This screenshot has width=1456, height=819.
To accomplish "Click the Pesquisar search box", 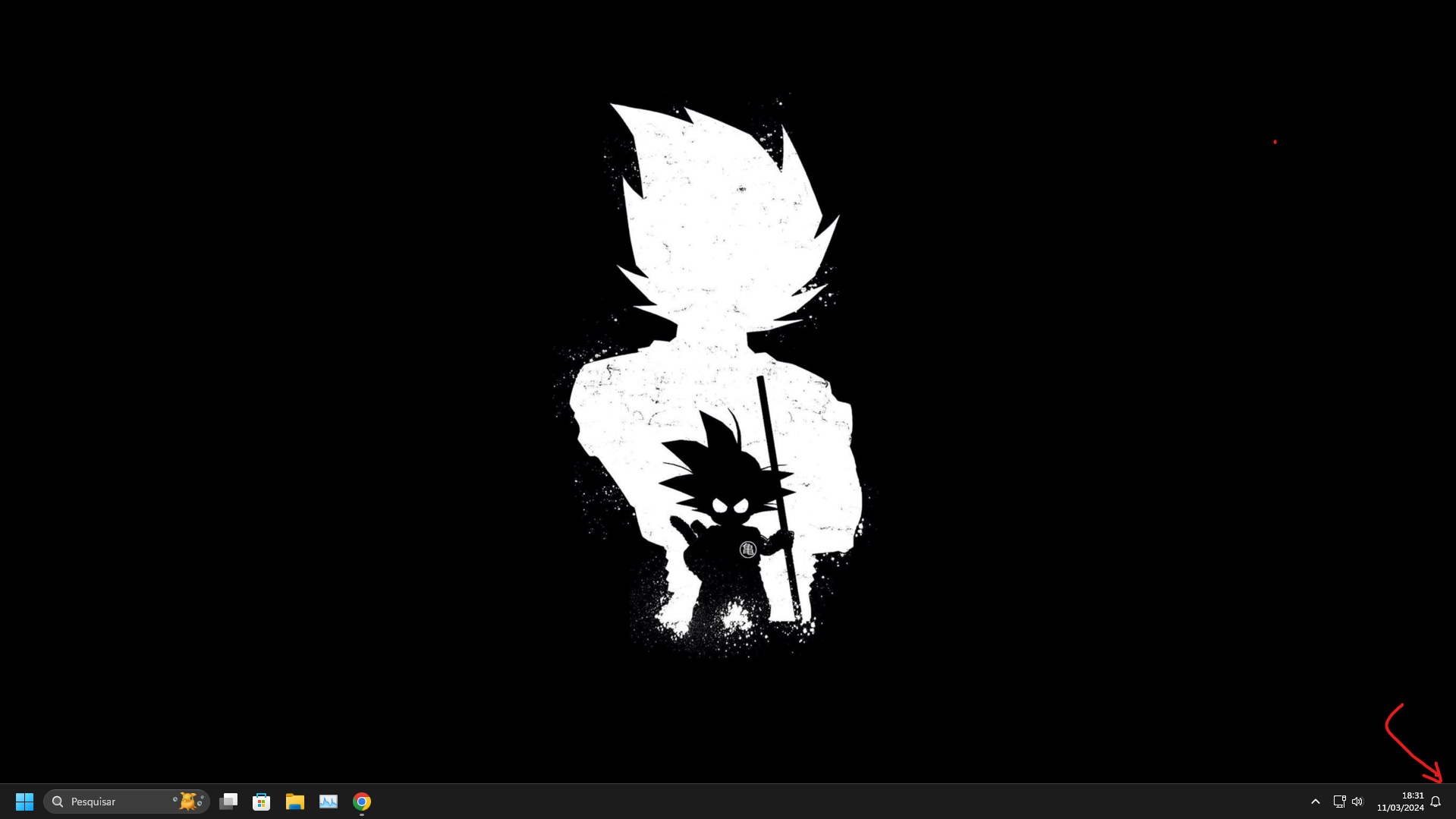I will tap(127, 802).
